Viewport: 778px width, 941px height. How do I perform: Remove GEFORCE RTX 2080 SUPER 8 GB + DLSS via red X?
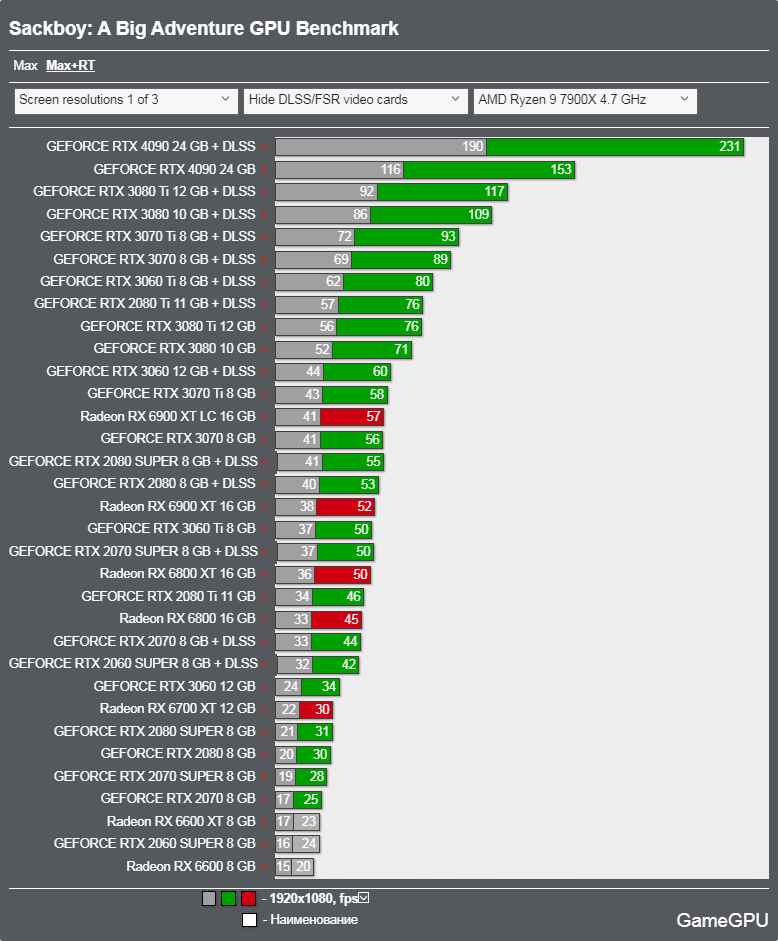click(265, 462)
